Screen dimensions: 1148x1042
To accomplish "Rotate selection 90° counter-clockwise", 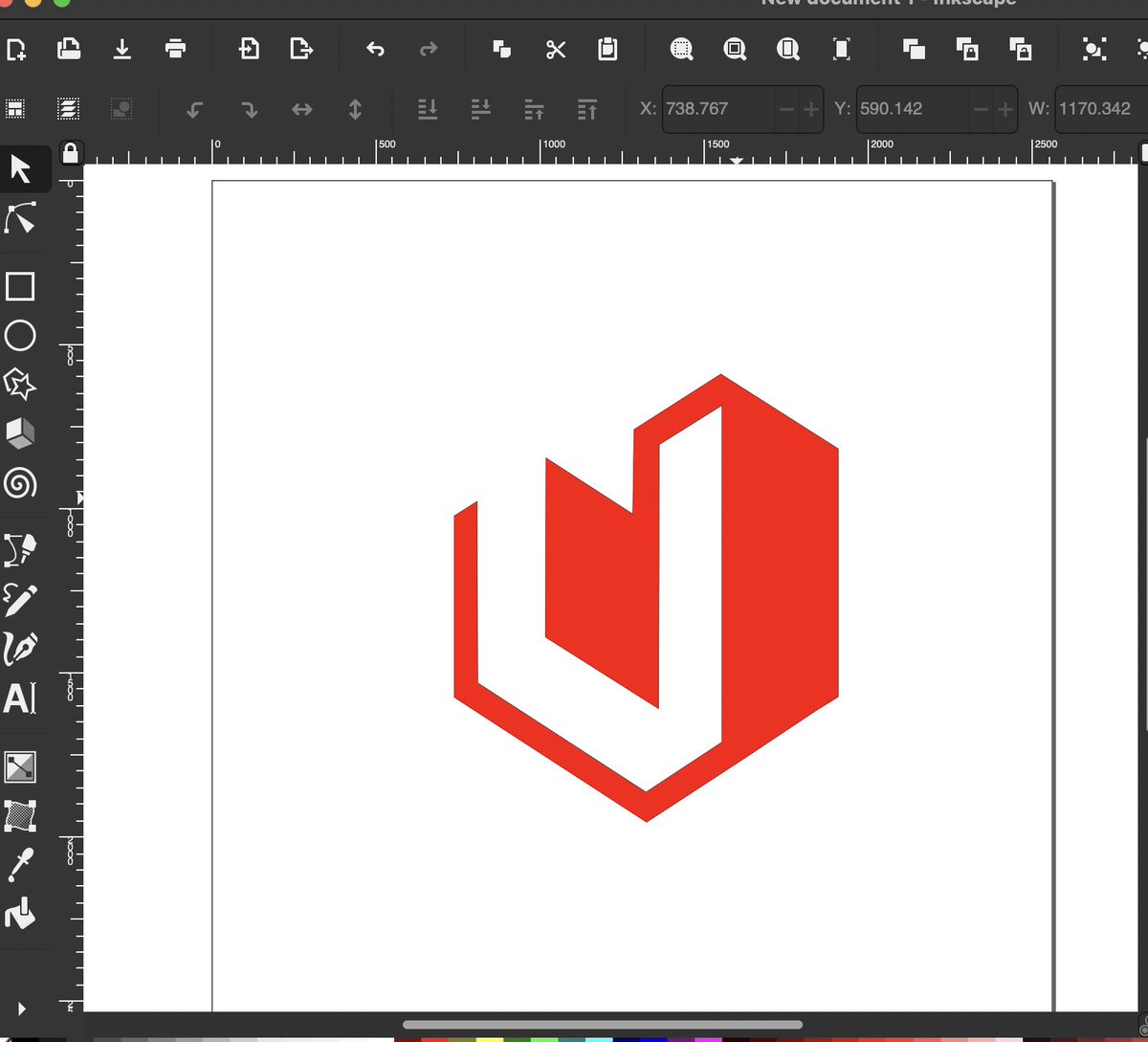I will click(194, 110).
